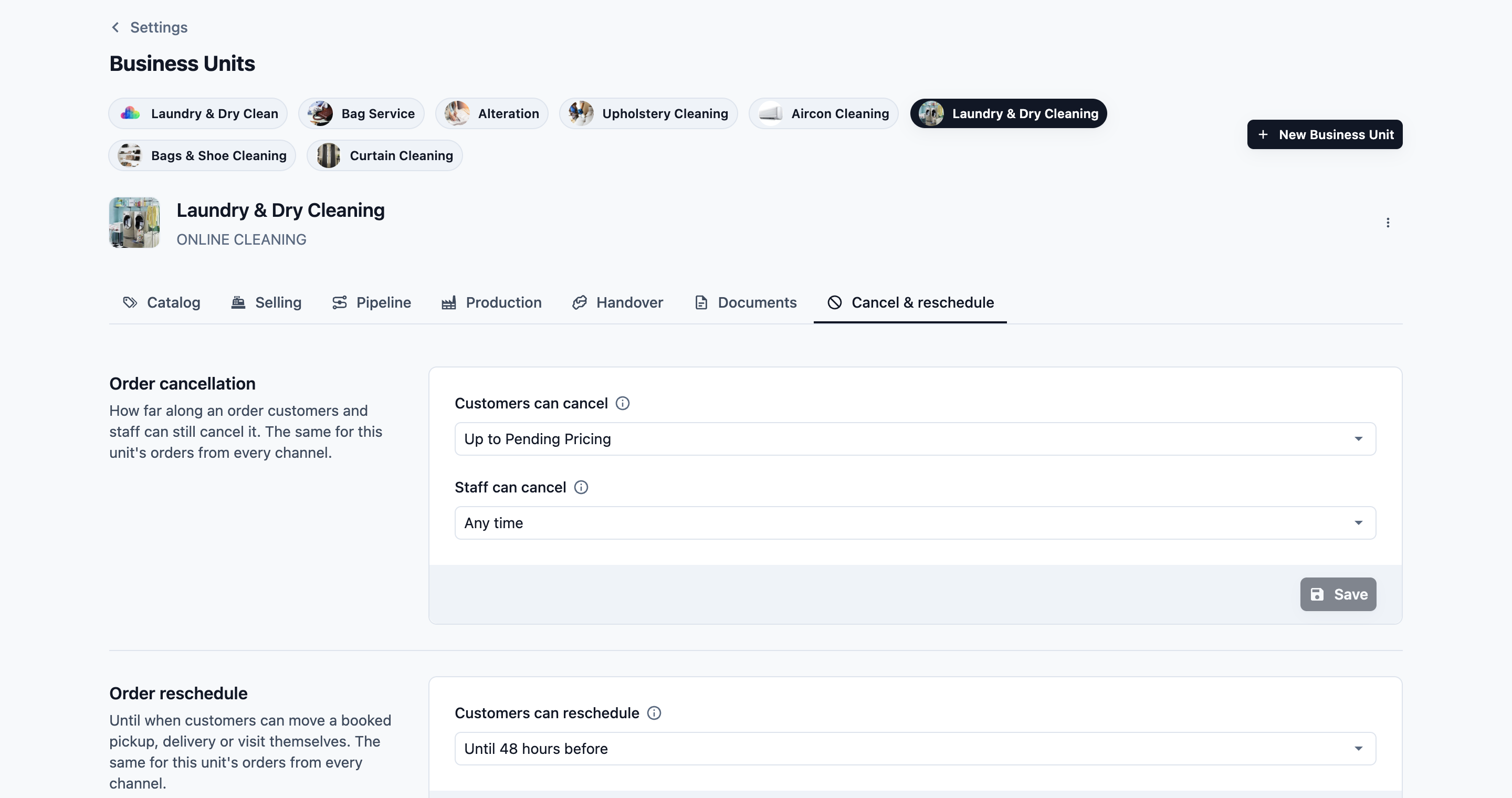Click the Documents file icon
The image size is (1512, 798).
(701, 302)
